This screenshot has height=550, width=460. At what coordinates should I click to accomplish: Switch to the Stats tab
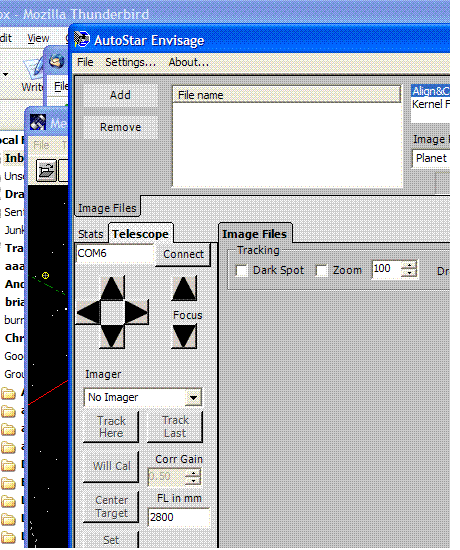tap(91, 234)
